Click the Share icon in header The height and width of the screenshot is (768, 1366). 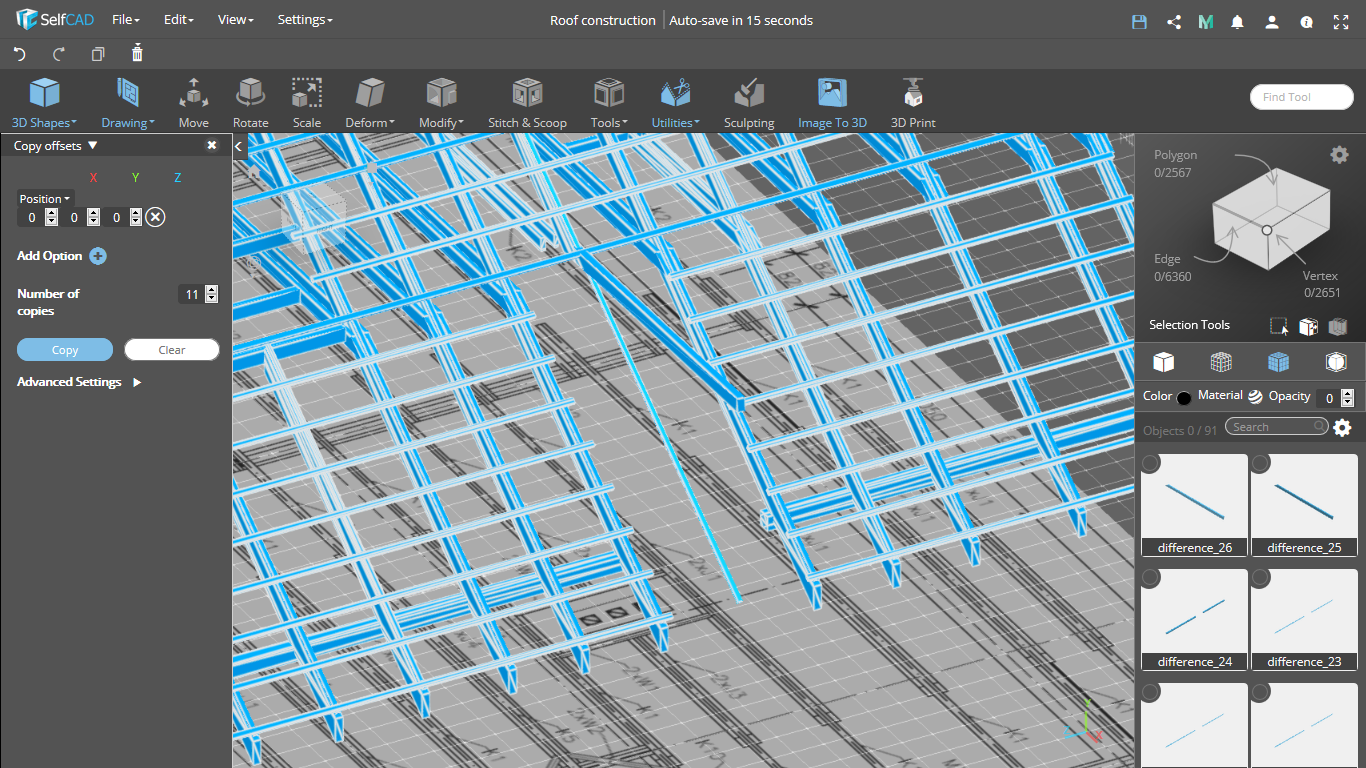pyautogui.click(x=1174, y=21)
